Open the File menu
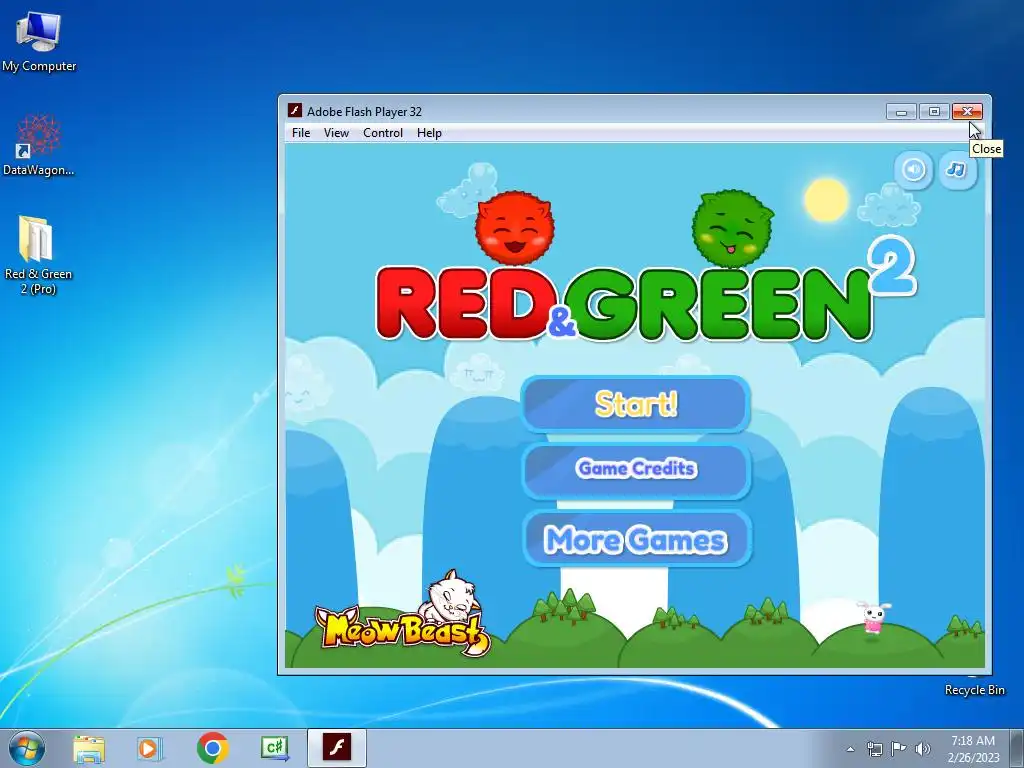The height and width of the screenshot is (768, 1024). [x=300, y=133]
